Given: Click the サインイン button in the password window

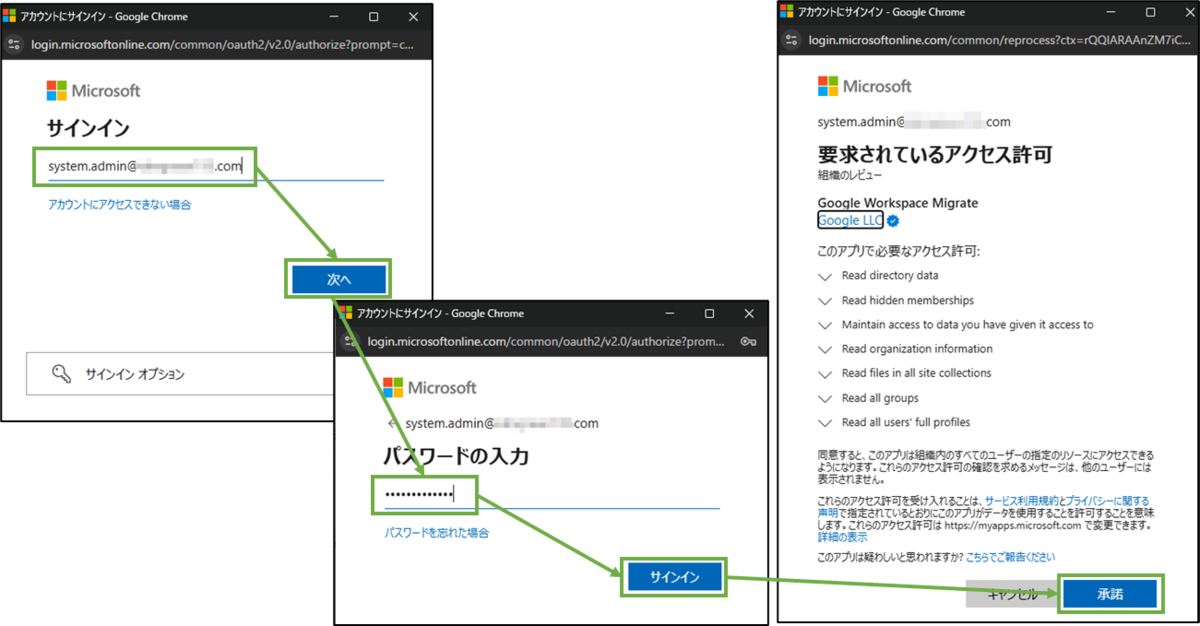Looking at the screenshot, I should pos(674,577).
